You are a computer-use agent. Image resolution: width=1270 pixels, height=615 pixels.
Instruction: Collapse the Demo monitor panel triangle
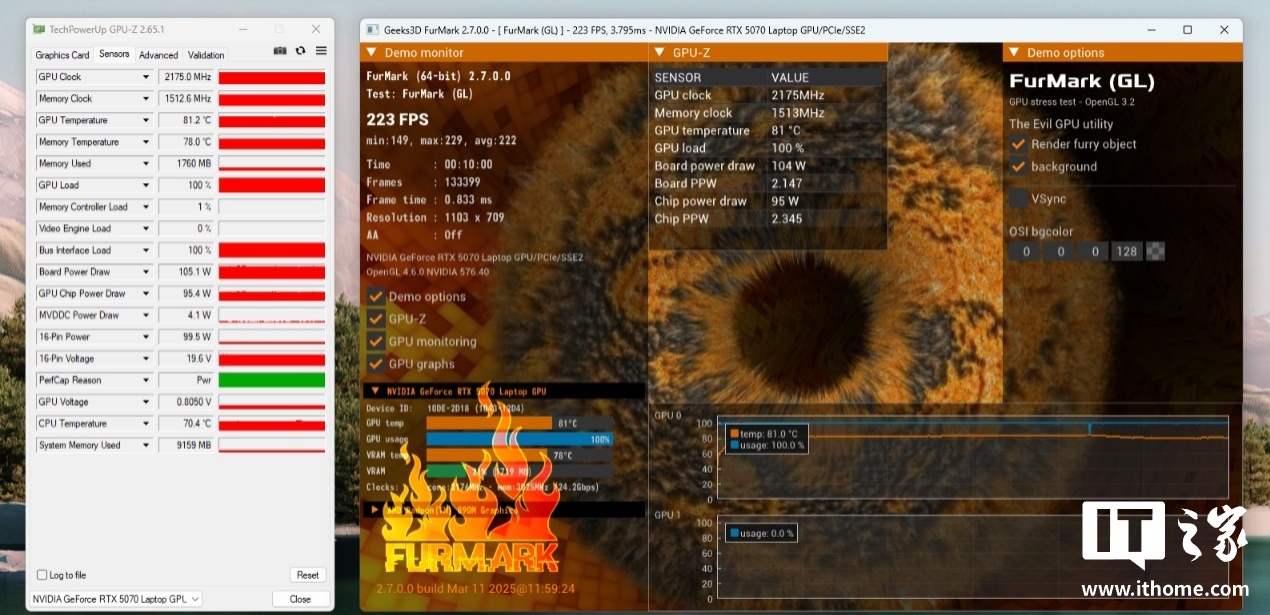371,53
